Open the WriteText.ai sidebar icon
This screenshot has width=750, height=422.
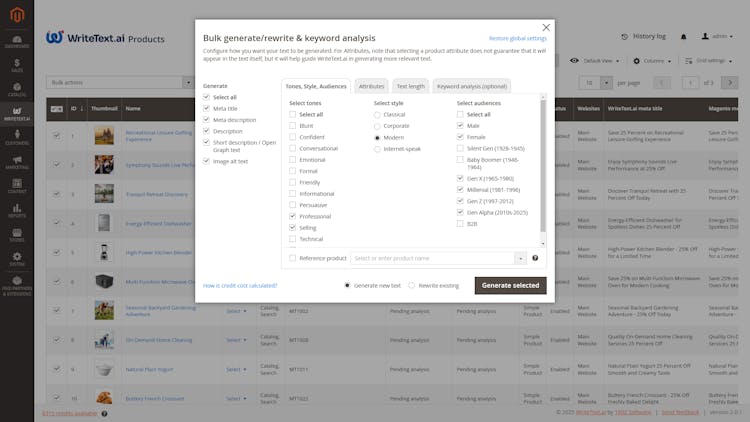click(17, 114)
